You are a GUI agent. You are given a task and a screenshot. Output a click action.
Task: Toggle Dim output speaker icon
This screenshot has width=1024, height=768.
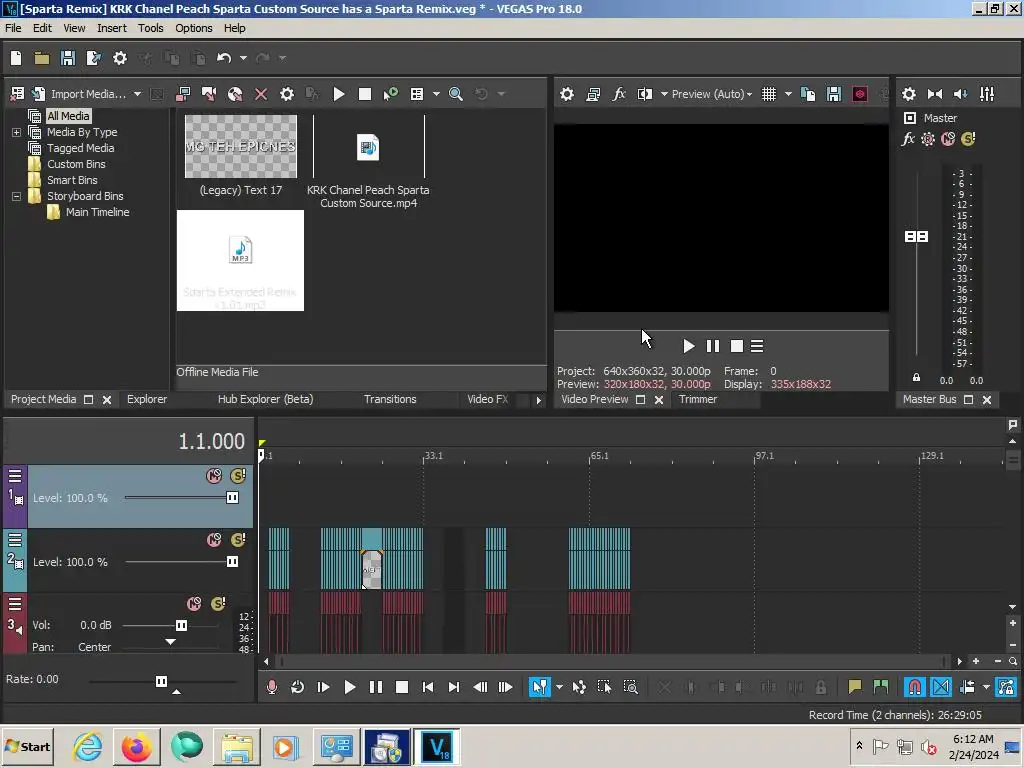[961, 94]
